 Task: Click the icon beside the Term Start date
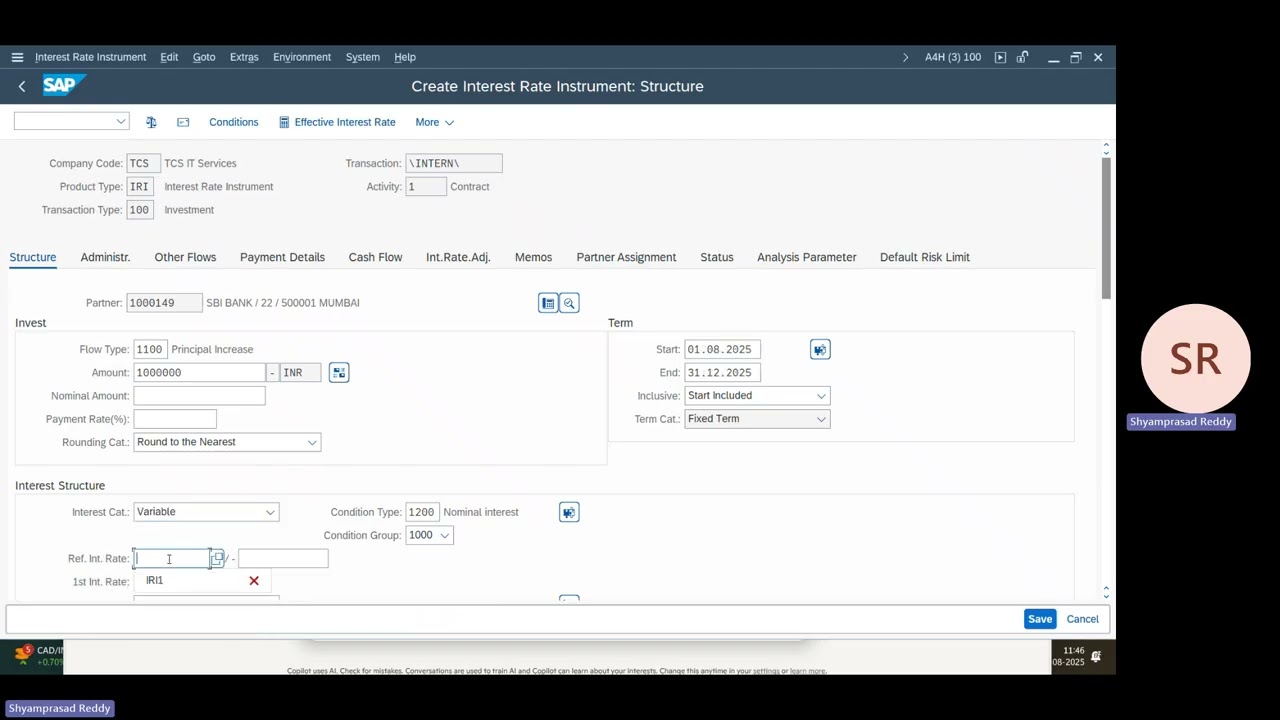[x=820, y=350]
